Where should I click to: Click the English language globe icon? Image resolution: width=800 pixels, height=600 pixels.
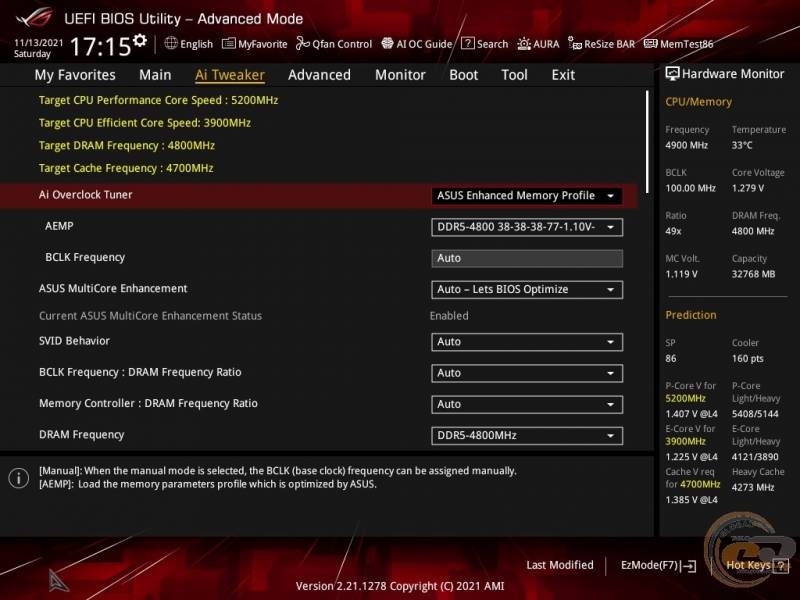[171, 43]
